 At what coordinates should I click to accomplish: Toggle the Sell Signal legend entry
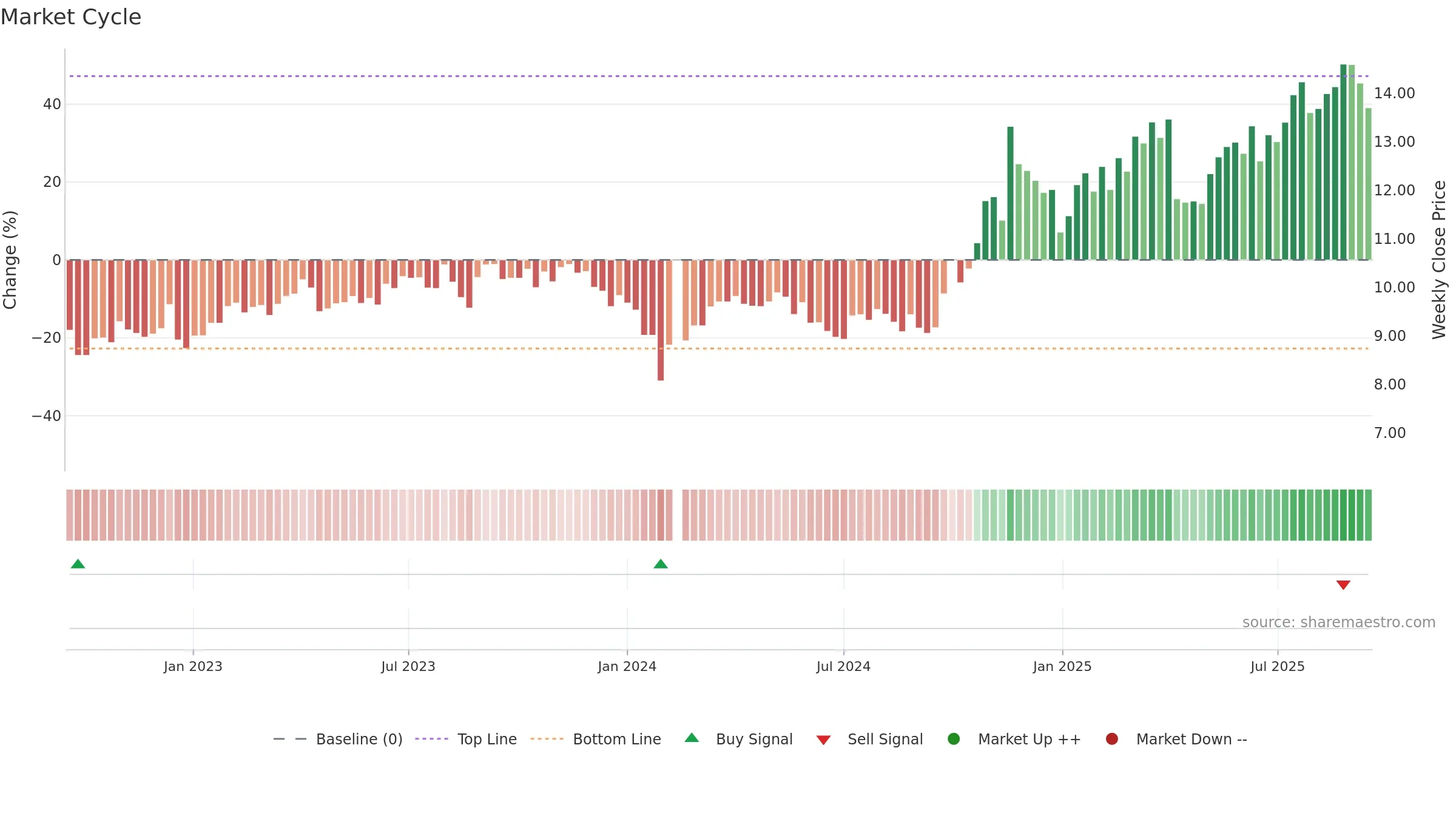(x=869, y=739)
